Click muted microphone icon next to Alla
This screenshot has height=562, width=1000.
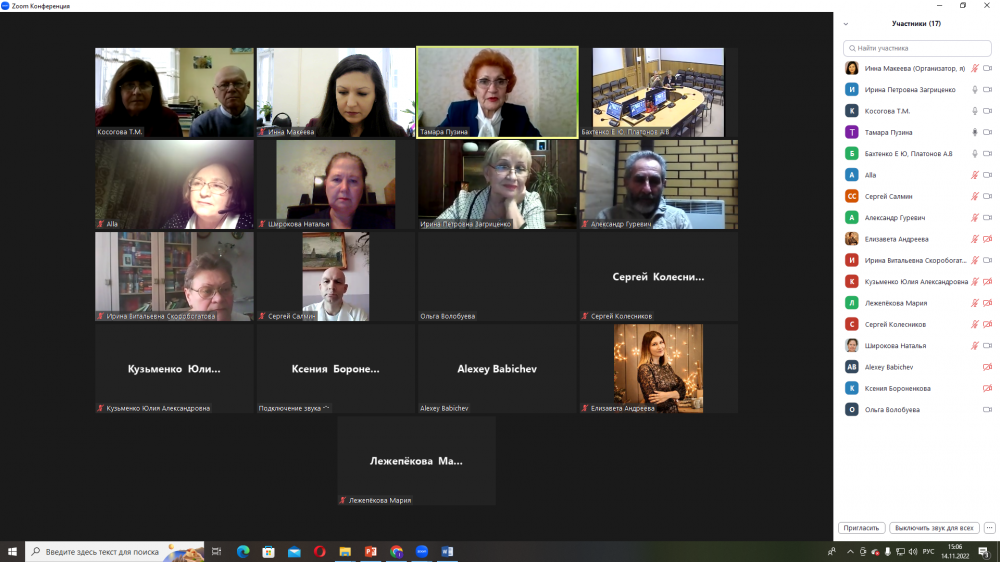(975, 175)
